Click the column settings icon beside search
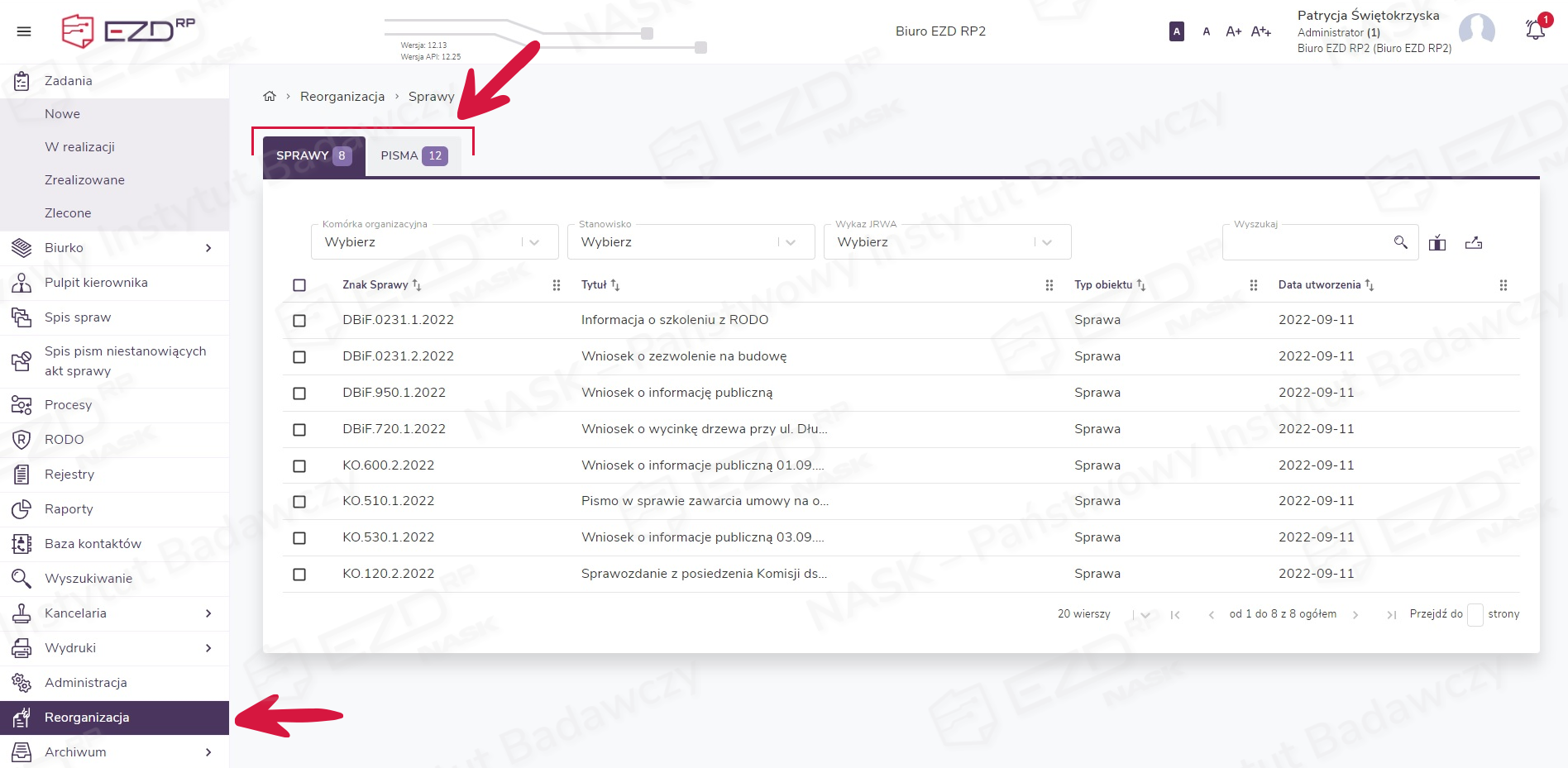The image size is (1568, 768). (1437, 242)
